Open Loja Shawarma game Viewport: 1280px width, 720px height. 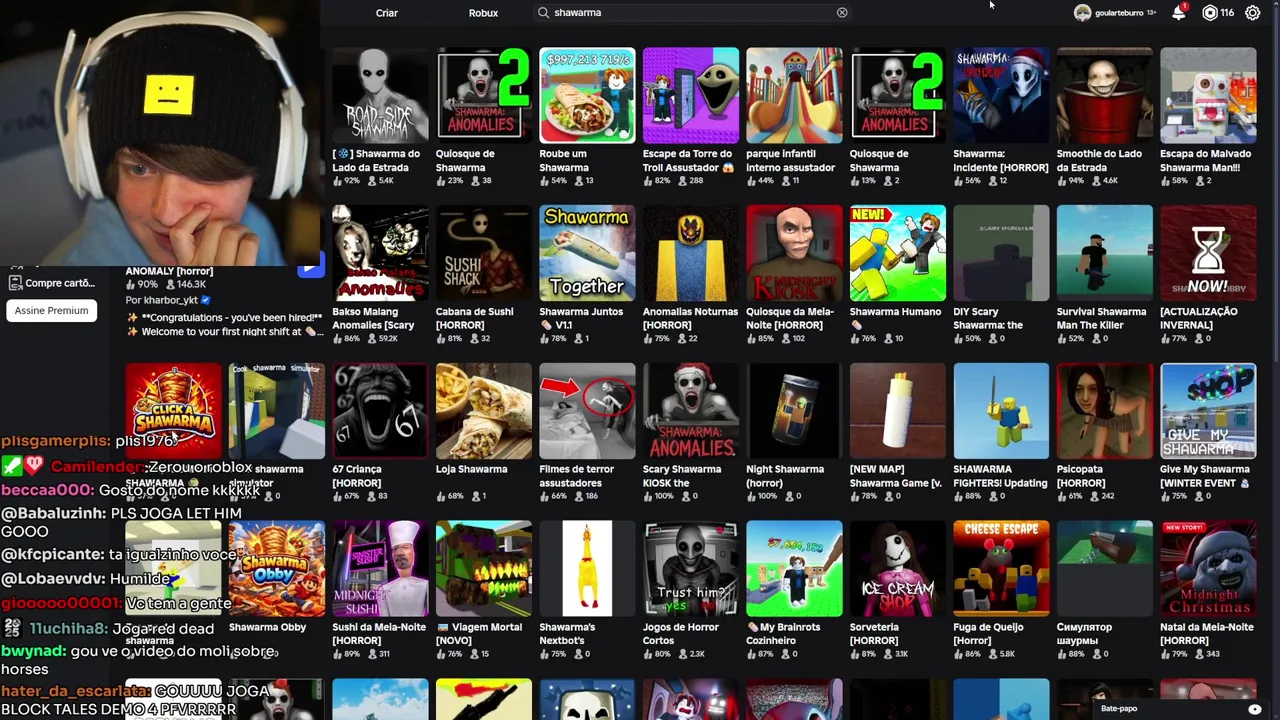point(484,411)
